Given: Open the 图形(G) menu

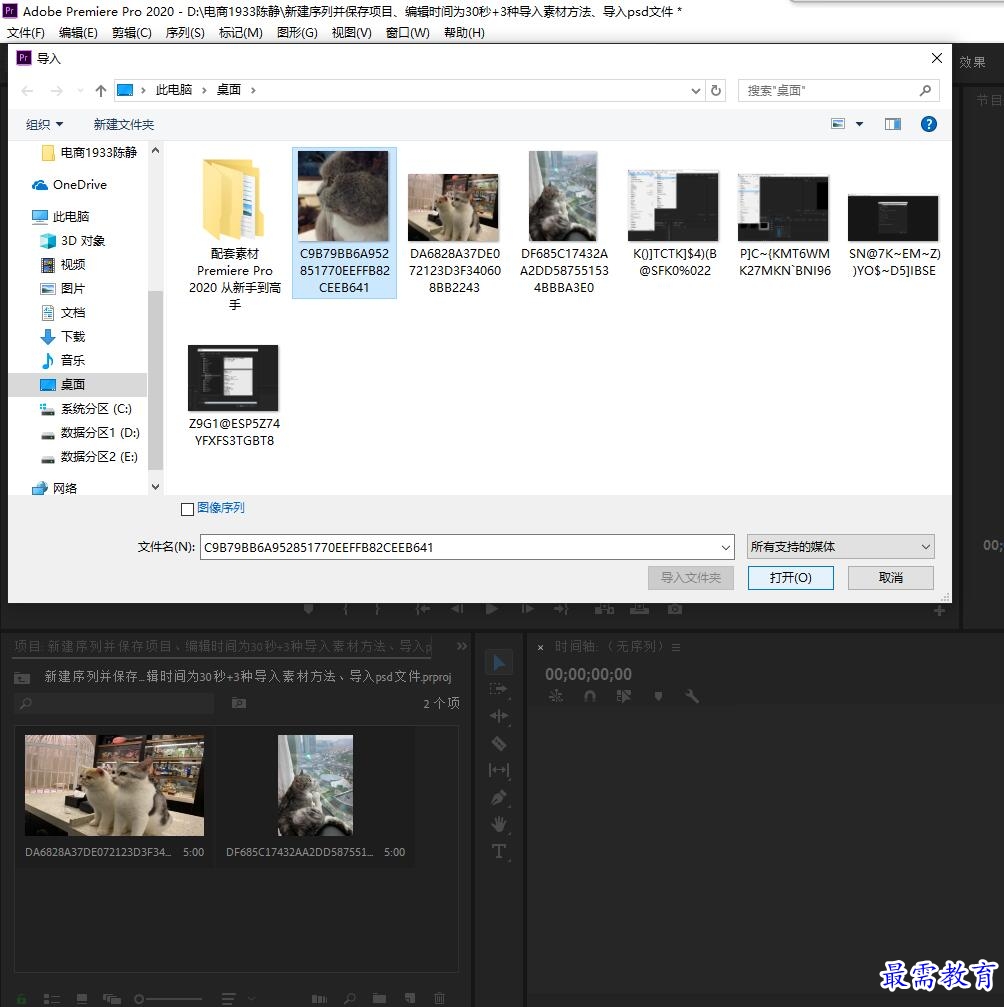Looking at the screenshot, I should (x=297, y=33).
